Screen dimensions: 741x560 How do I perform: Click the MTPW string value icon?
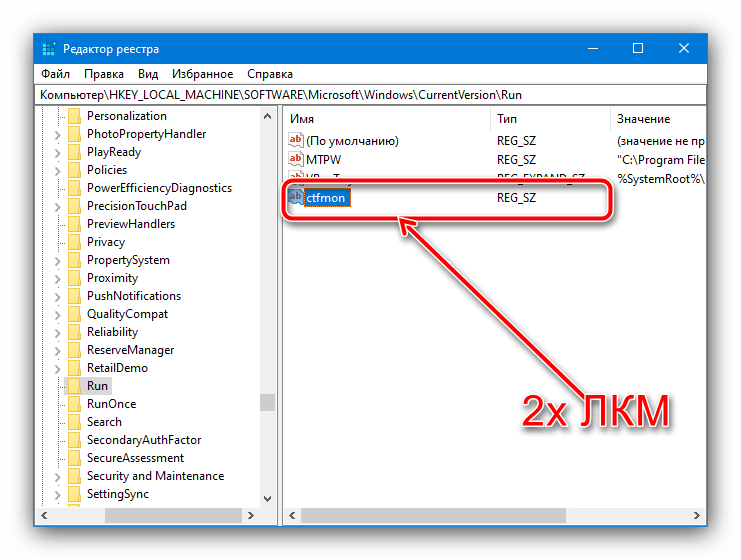[296, 159]
